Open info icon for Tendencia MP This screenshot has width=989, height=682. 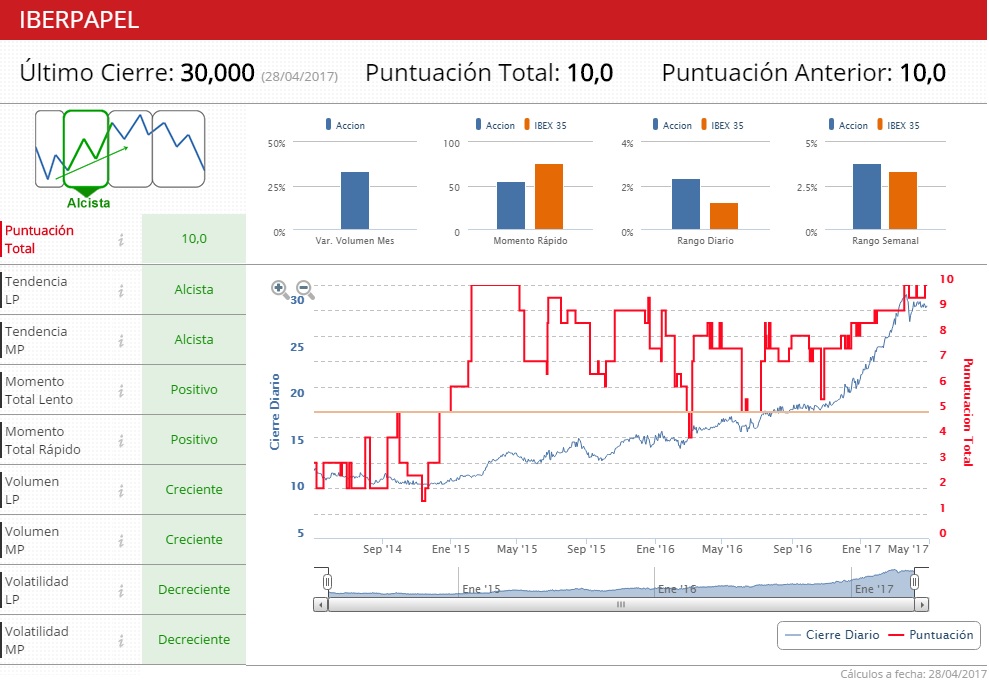(x=120, y=341)
